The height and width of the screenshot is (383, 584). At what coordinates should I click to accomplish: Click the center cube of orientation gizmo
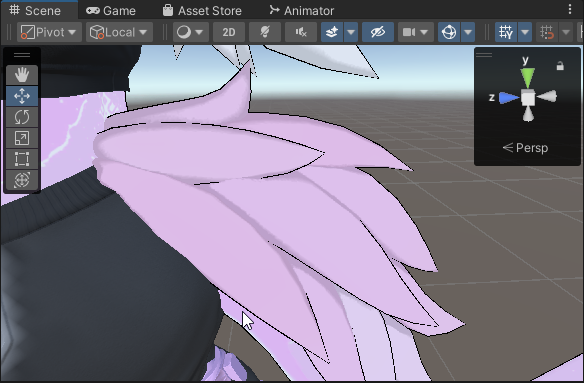click(x=528, y=98)
